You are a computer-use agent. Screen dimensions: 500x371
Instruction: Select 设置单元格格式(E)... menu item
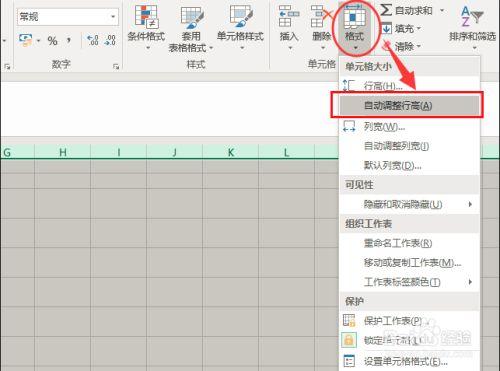coord(410,361)
